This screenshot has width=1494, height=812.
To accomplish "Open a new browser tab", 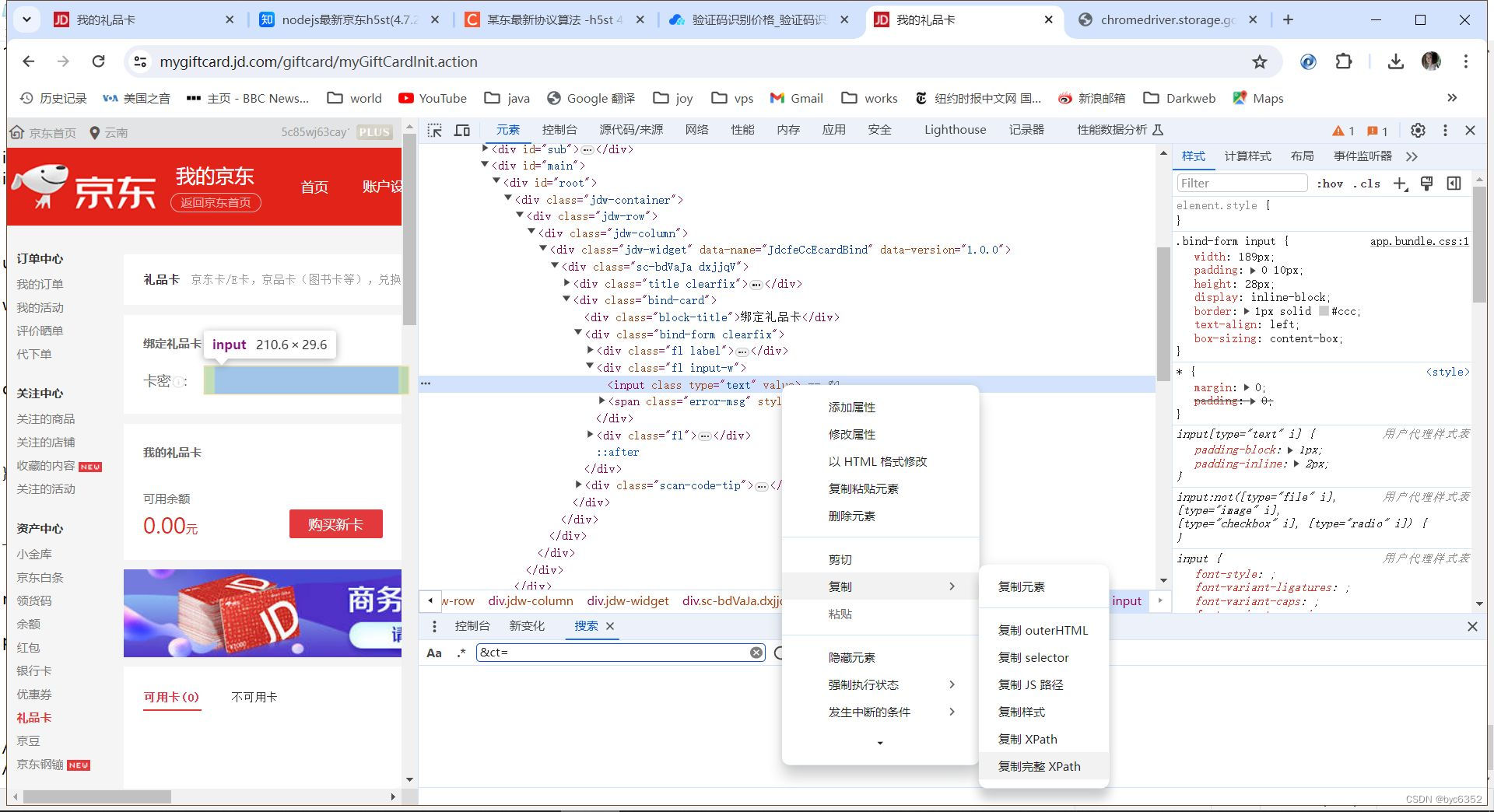I will (x=1289, y=19).
